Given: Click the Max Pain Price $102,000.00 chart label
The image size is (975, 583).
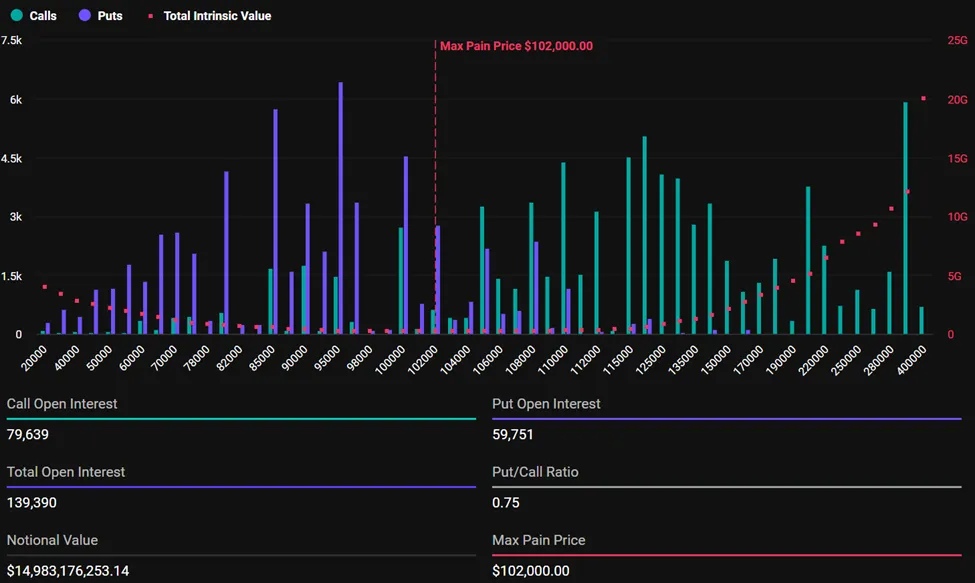Looking at the screenshot, I should [516, 46].
